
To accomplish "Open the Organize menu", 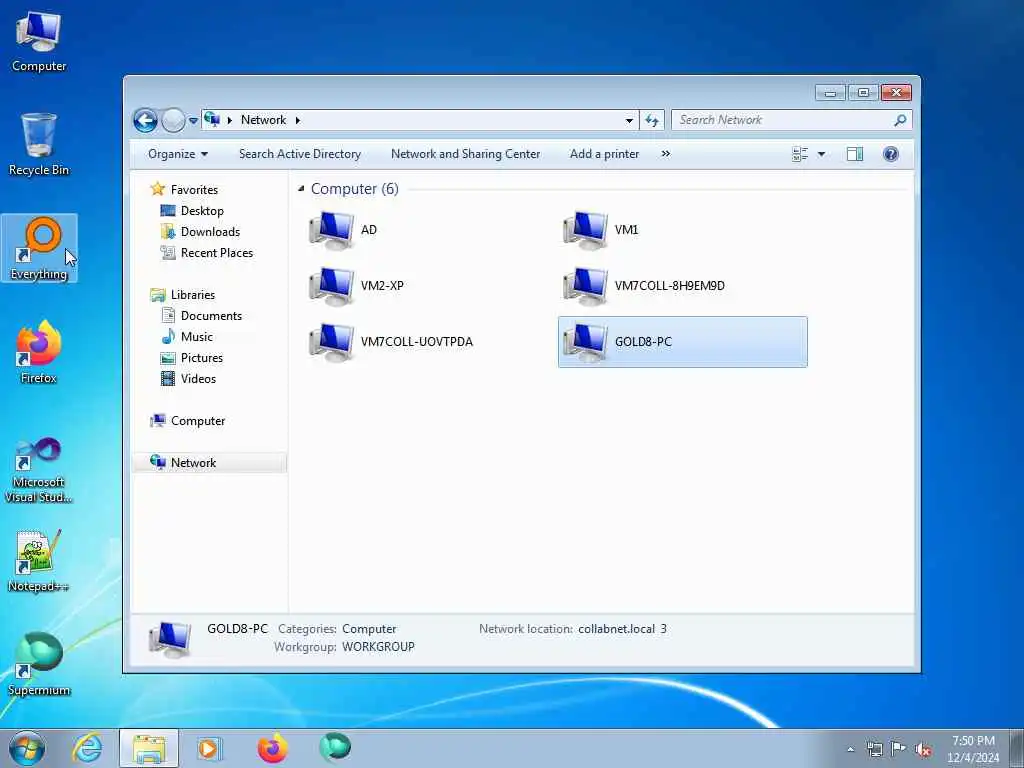I will (x=178, y=154).
